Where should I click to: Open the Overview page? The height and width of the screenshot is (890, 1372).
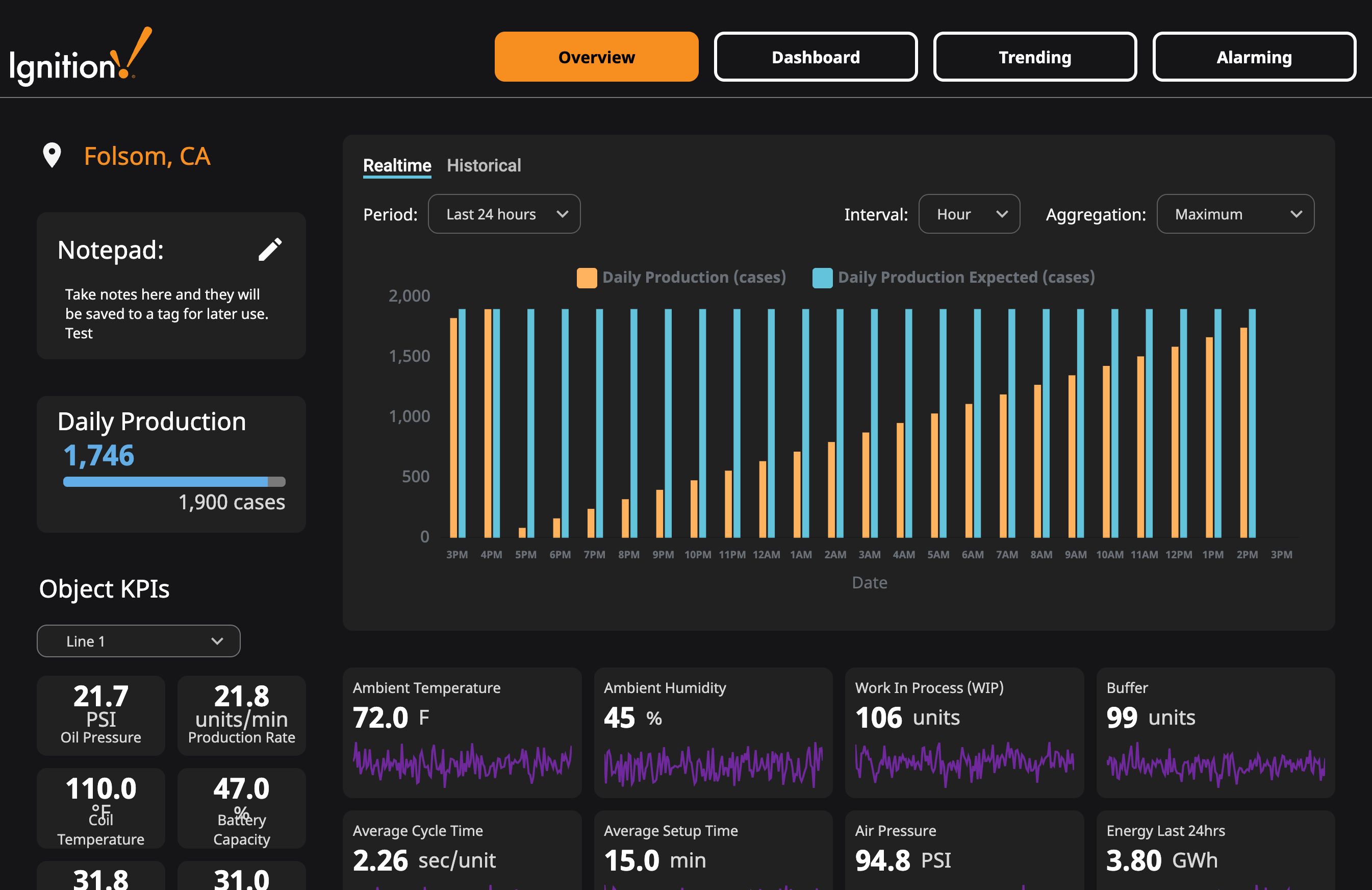tap(596, 57)
